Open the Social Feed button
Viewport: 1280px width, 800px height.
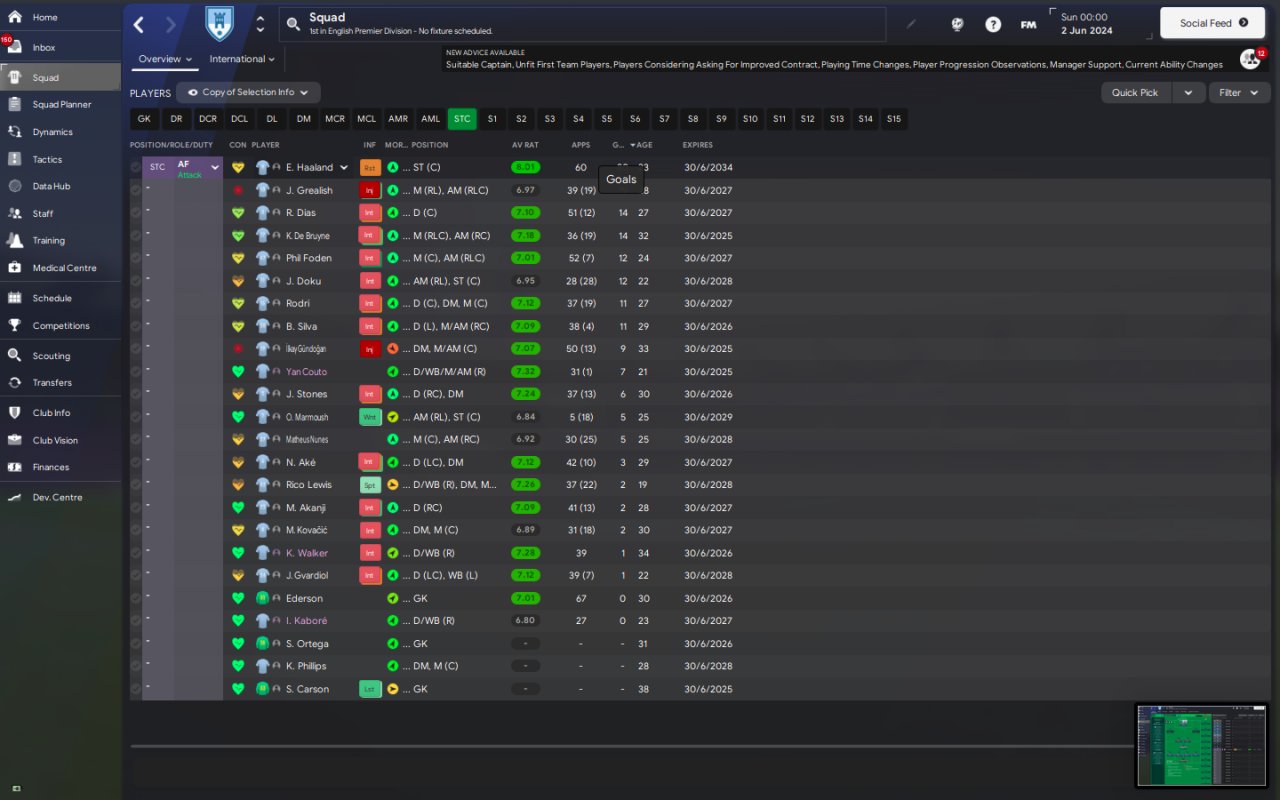[1213, 23]
